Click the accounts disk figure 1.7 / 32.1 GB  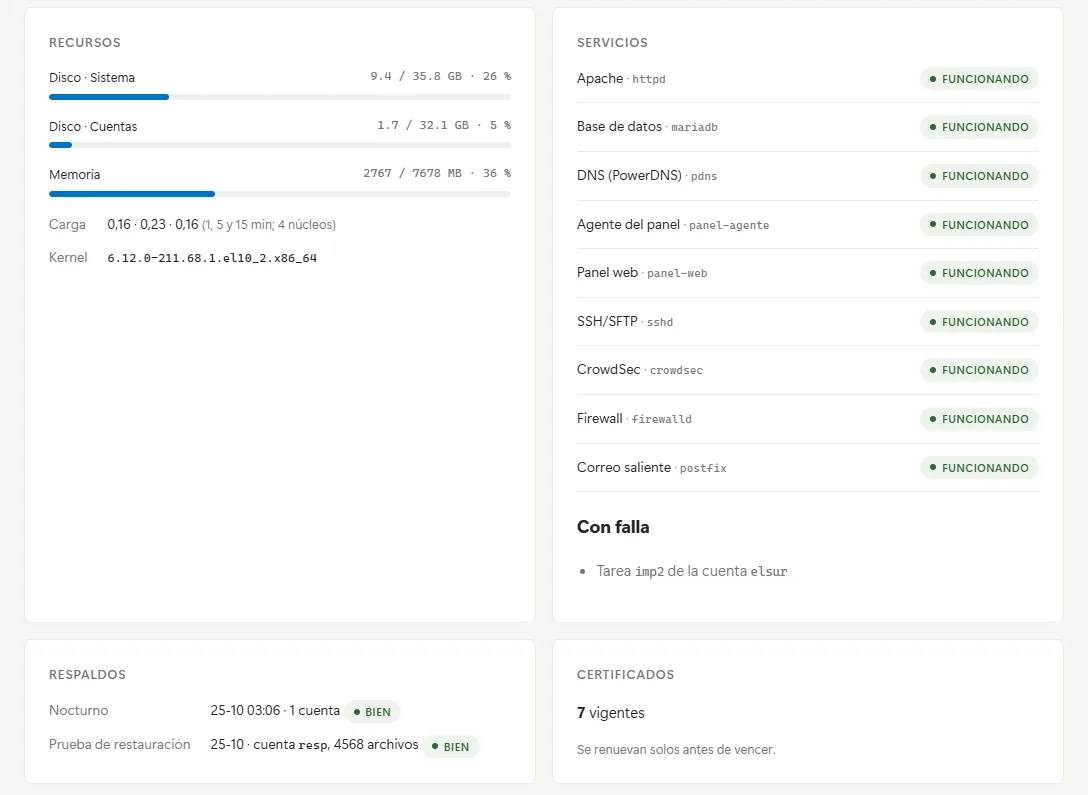[423, 125]
